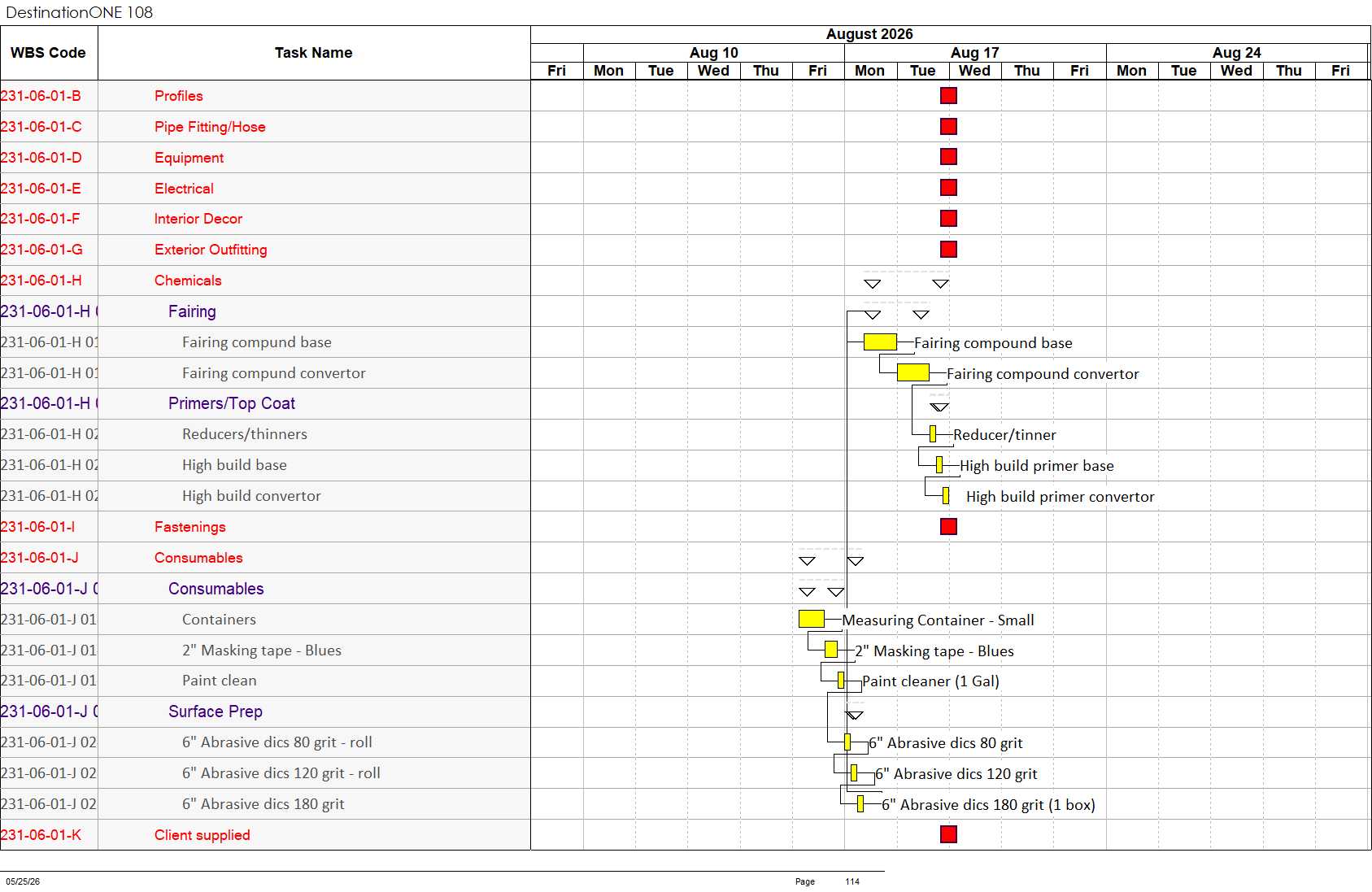Select the yellow Measuring Container - Small bar
This screenshot has height=892, width=1372.
point(812,619)
